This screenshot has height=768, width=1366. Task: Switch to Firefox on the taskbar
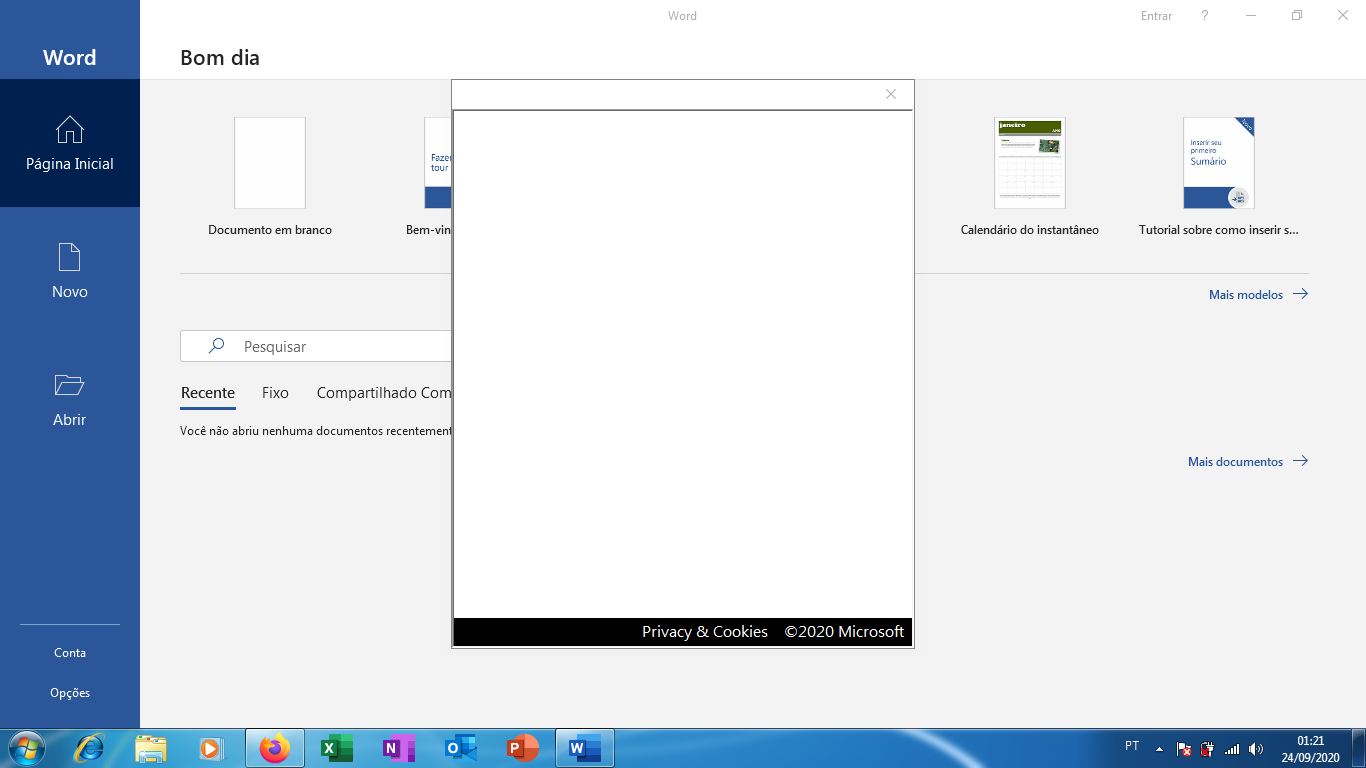(275, 748)
